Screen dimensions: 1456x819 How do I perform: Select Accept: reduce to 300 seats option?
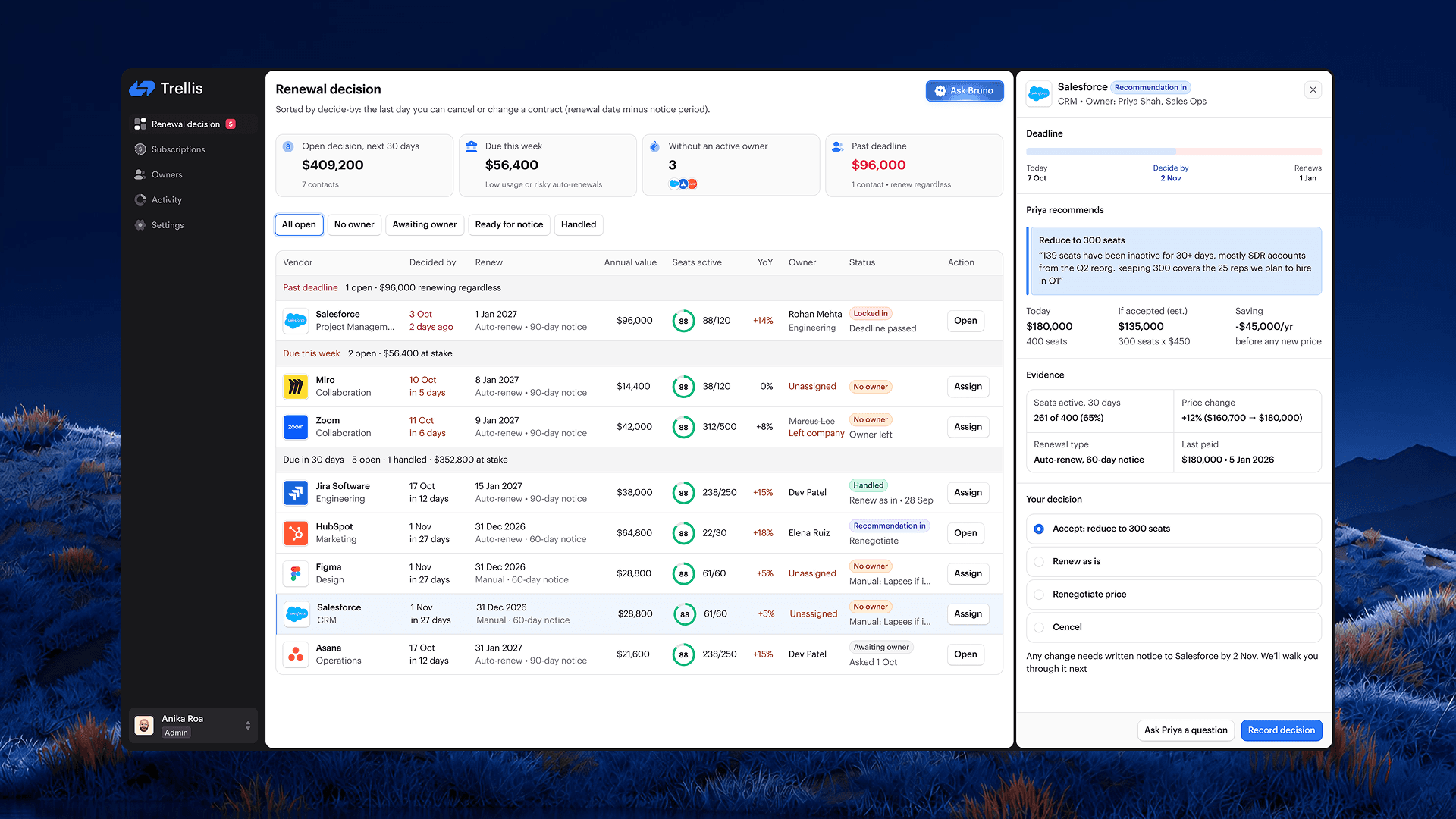click(x=1173, y=529)
